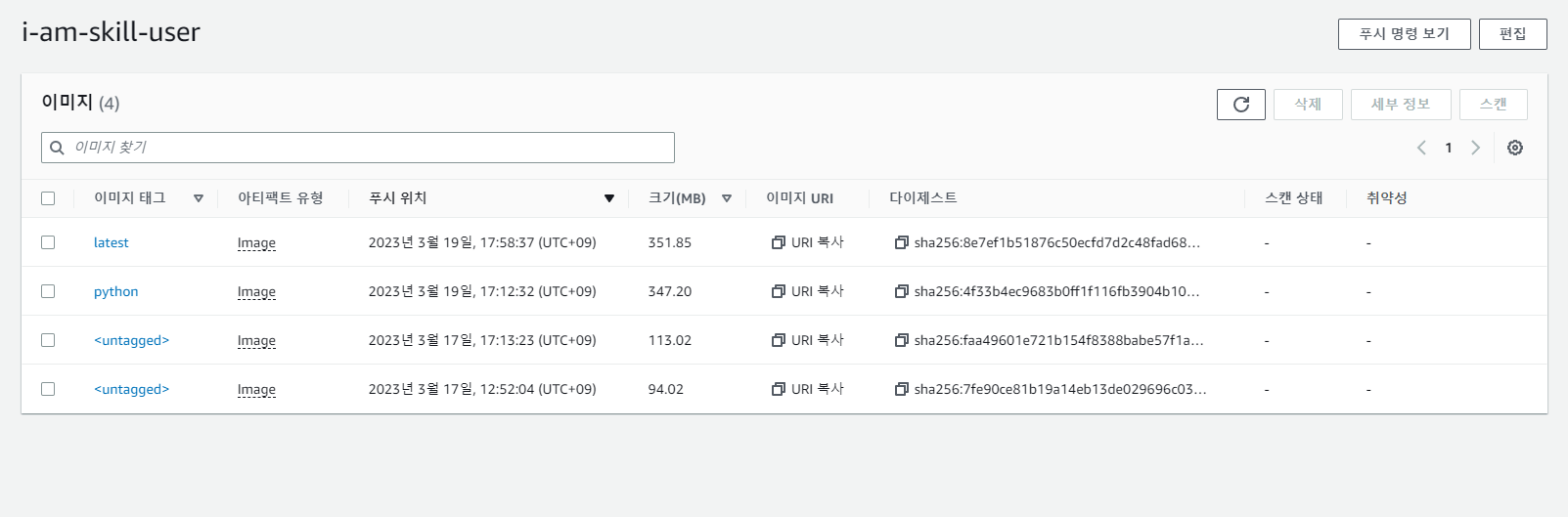The width and height of the screenshot is (1568, 517).
Task: Select checkbox for untagged 12:52:04 image
Action: point(48,389)
